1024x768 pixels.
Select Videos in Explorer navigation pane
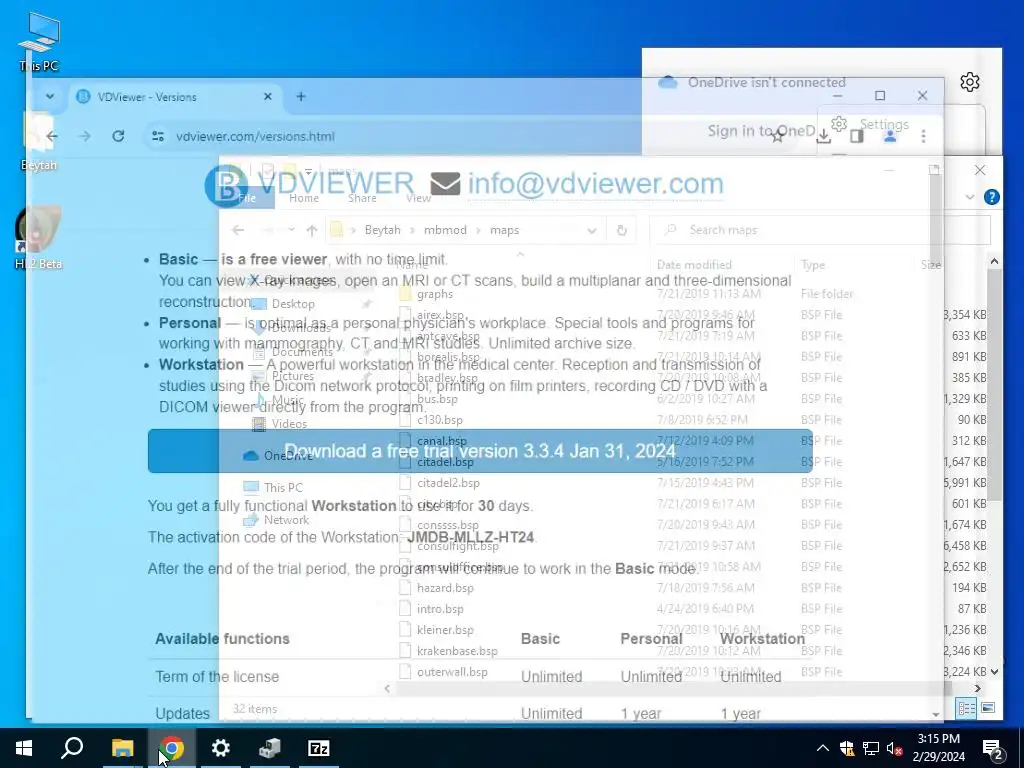tap(289, 424)
